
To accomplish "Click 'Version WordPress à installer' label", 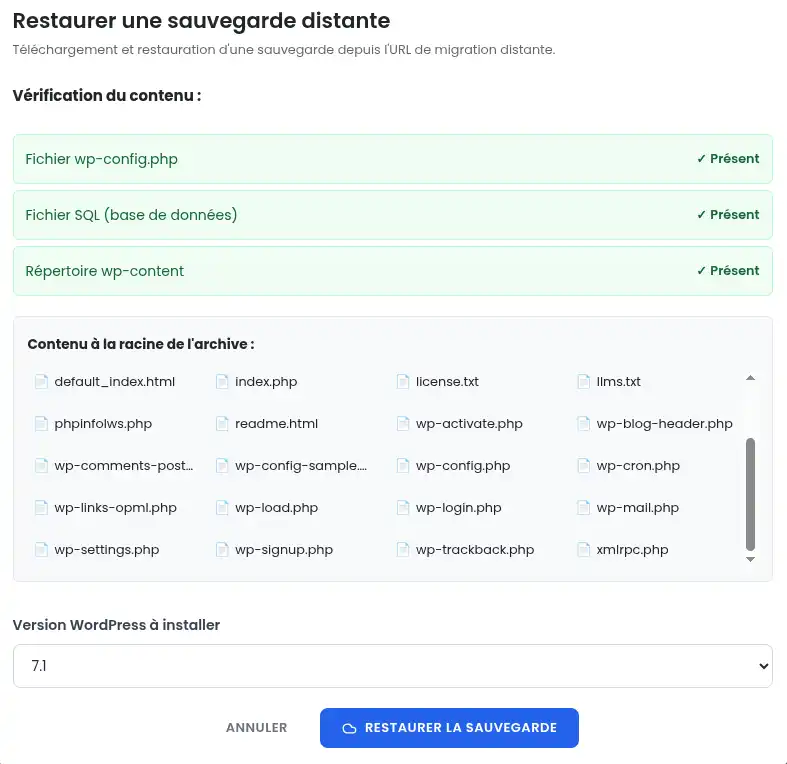I will [x=116, y=625].
